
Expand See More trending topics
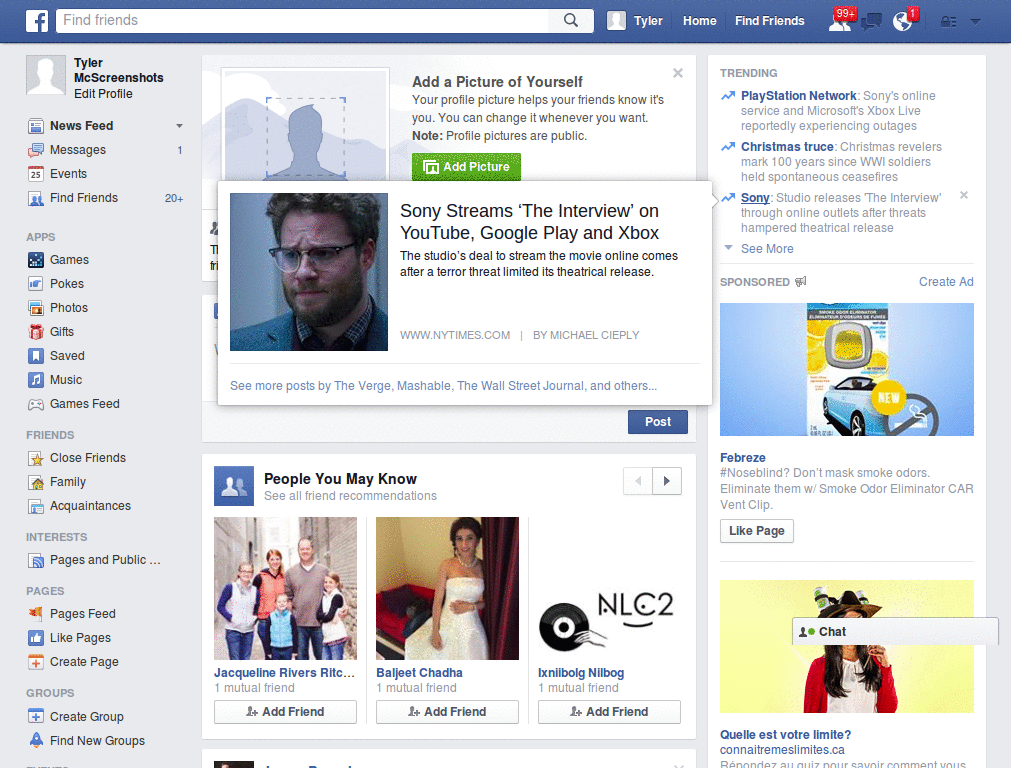click(x=767, y=249)
